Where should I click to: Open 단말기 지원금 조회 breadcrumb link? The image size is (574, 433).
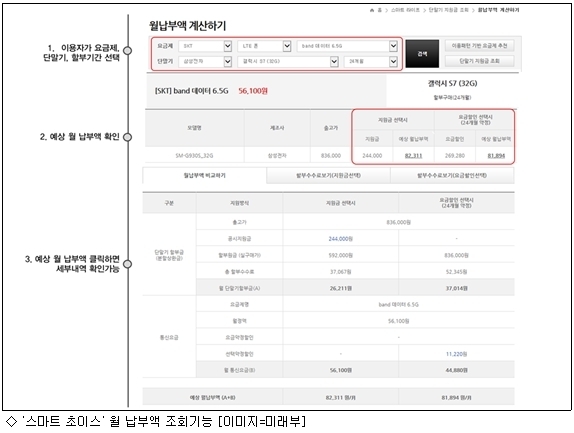coord(448,10)
